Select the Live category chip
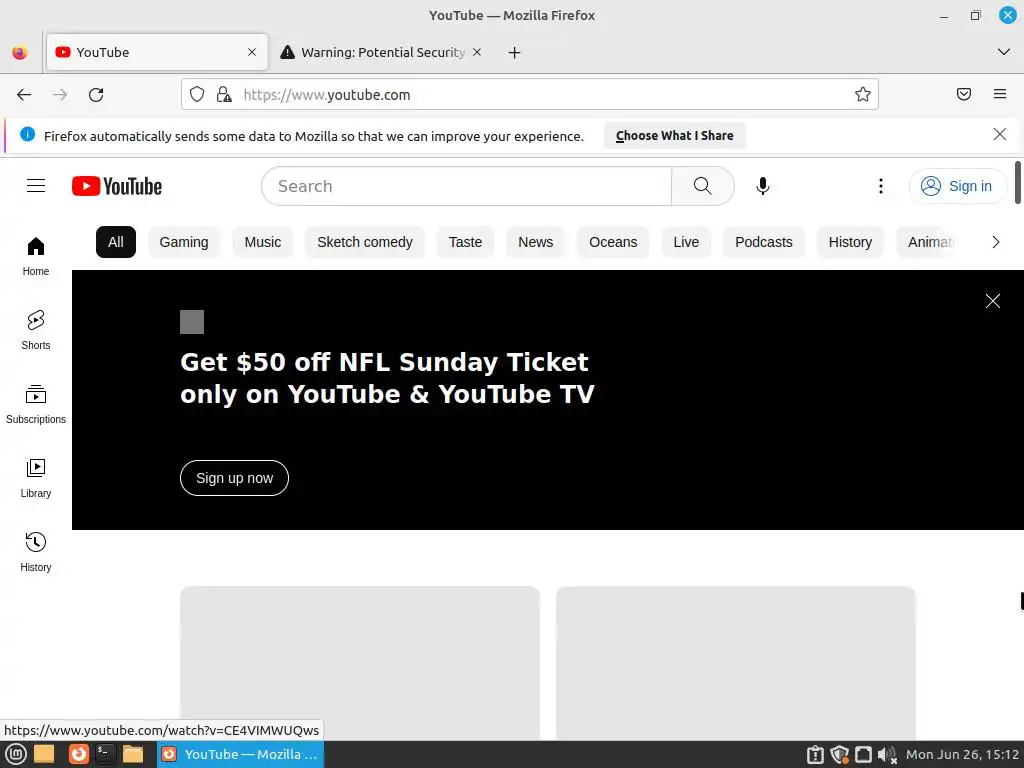1024x768 pixels. pyautogui.click(x=686, y=242)
